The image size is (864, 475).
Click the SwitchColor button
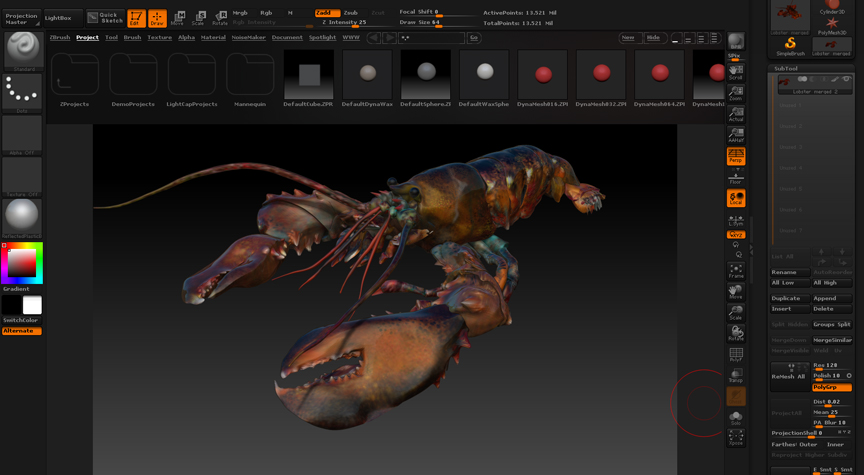[x=22, y=320]
